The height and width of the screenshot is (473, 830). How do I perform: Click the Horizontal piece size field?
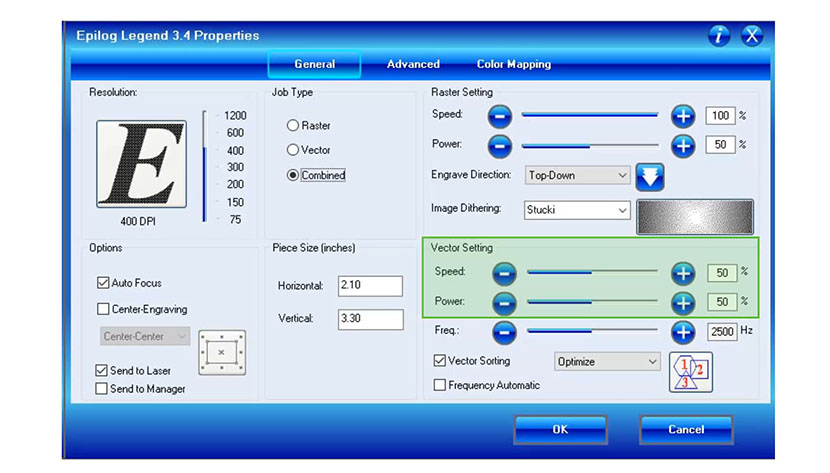(370, 286)
